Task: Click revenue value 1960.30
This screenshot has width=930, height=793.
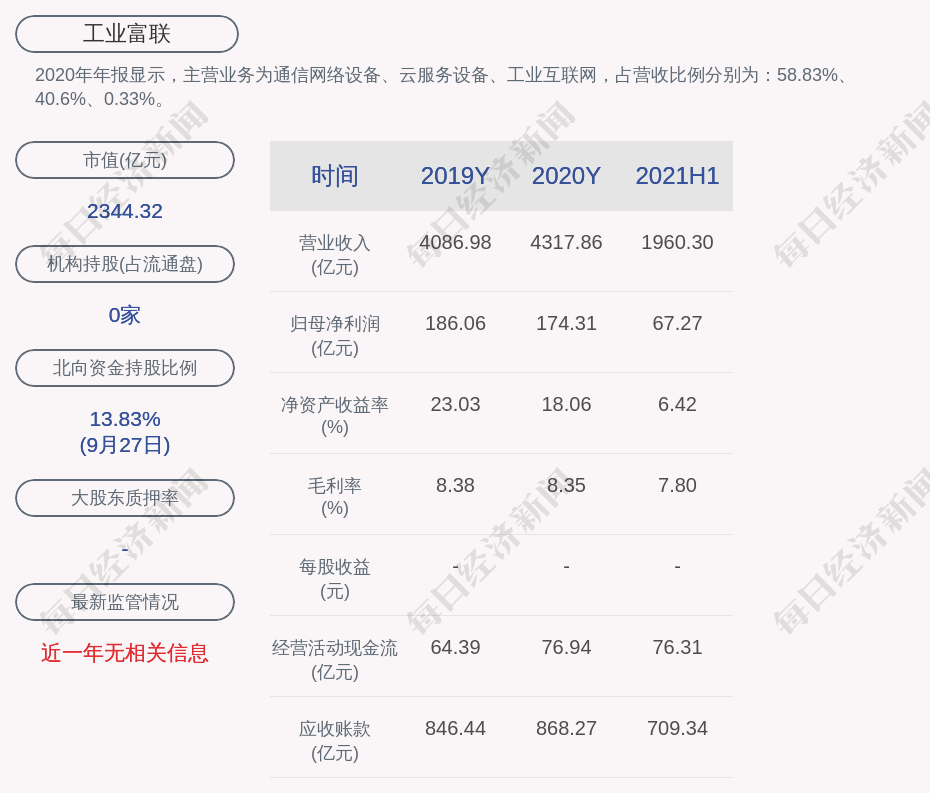Action: tap(677, 243)
